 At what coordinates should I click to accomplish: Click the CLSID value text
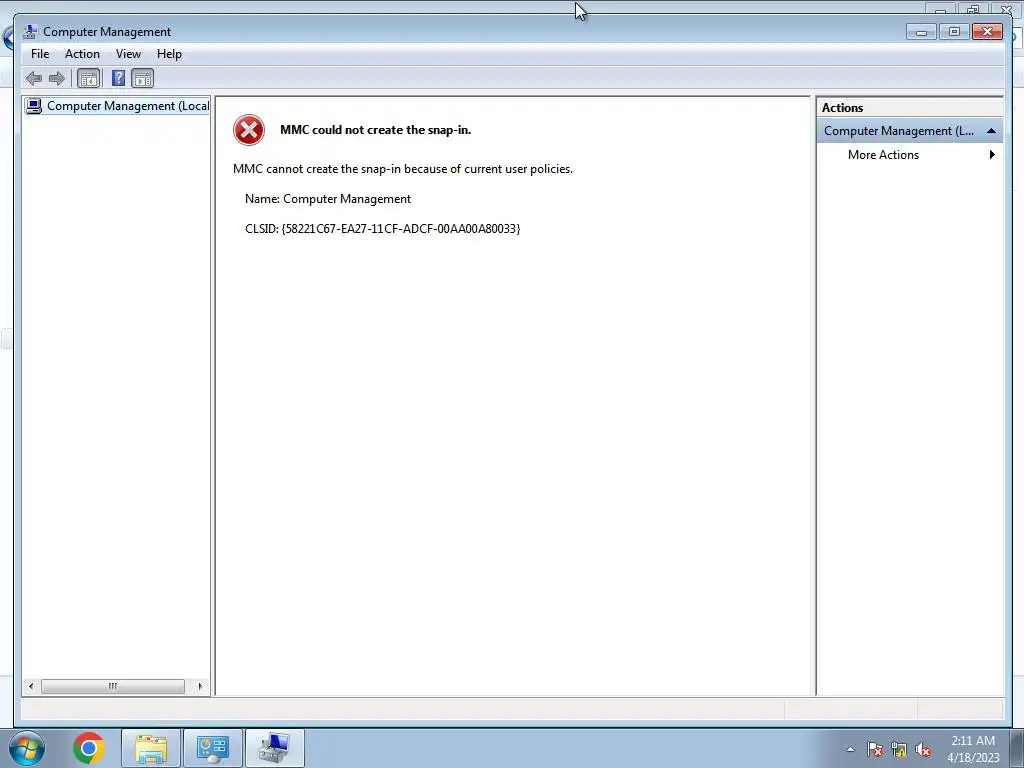pos(401,229)
